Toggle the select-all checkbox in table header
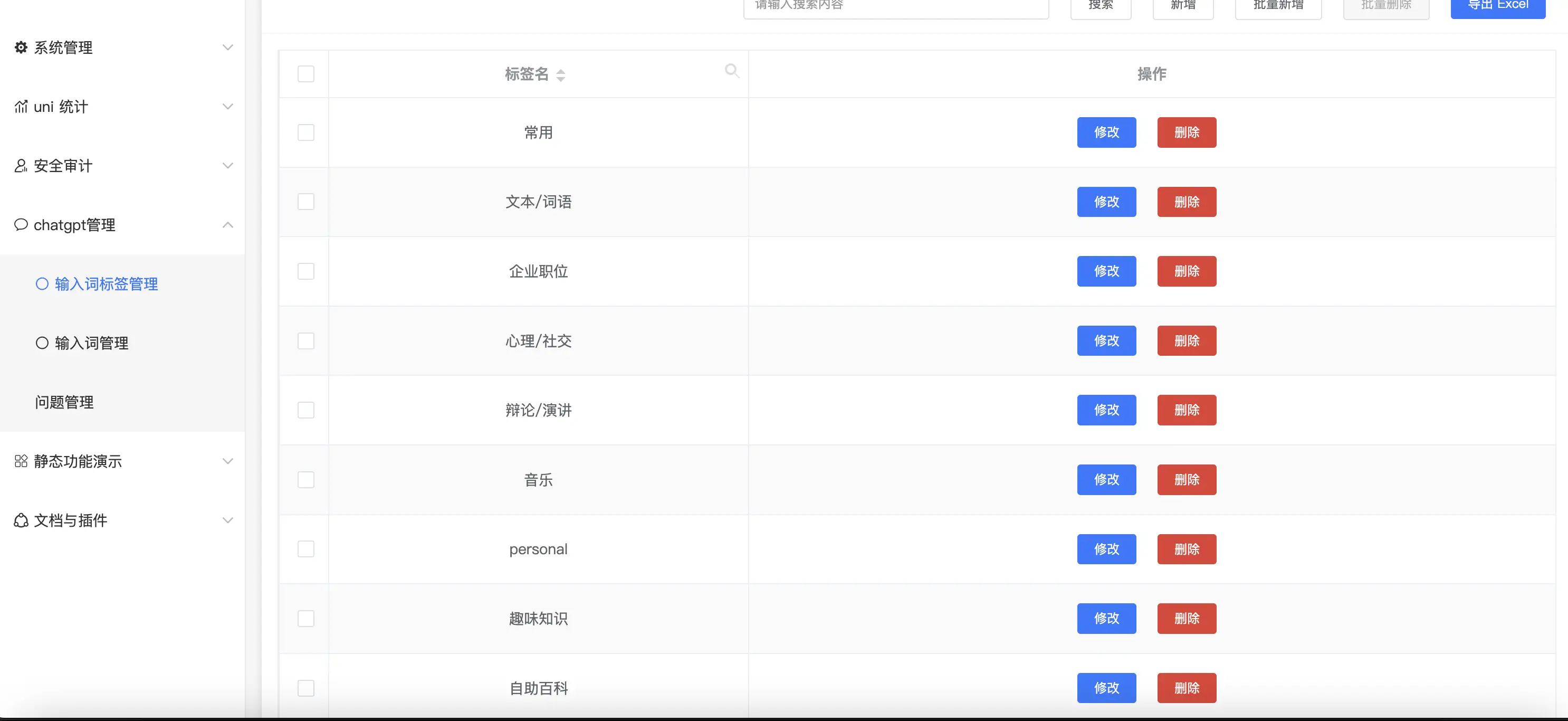Viewport: 1568px width, 721px height. [305, 74]
